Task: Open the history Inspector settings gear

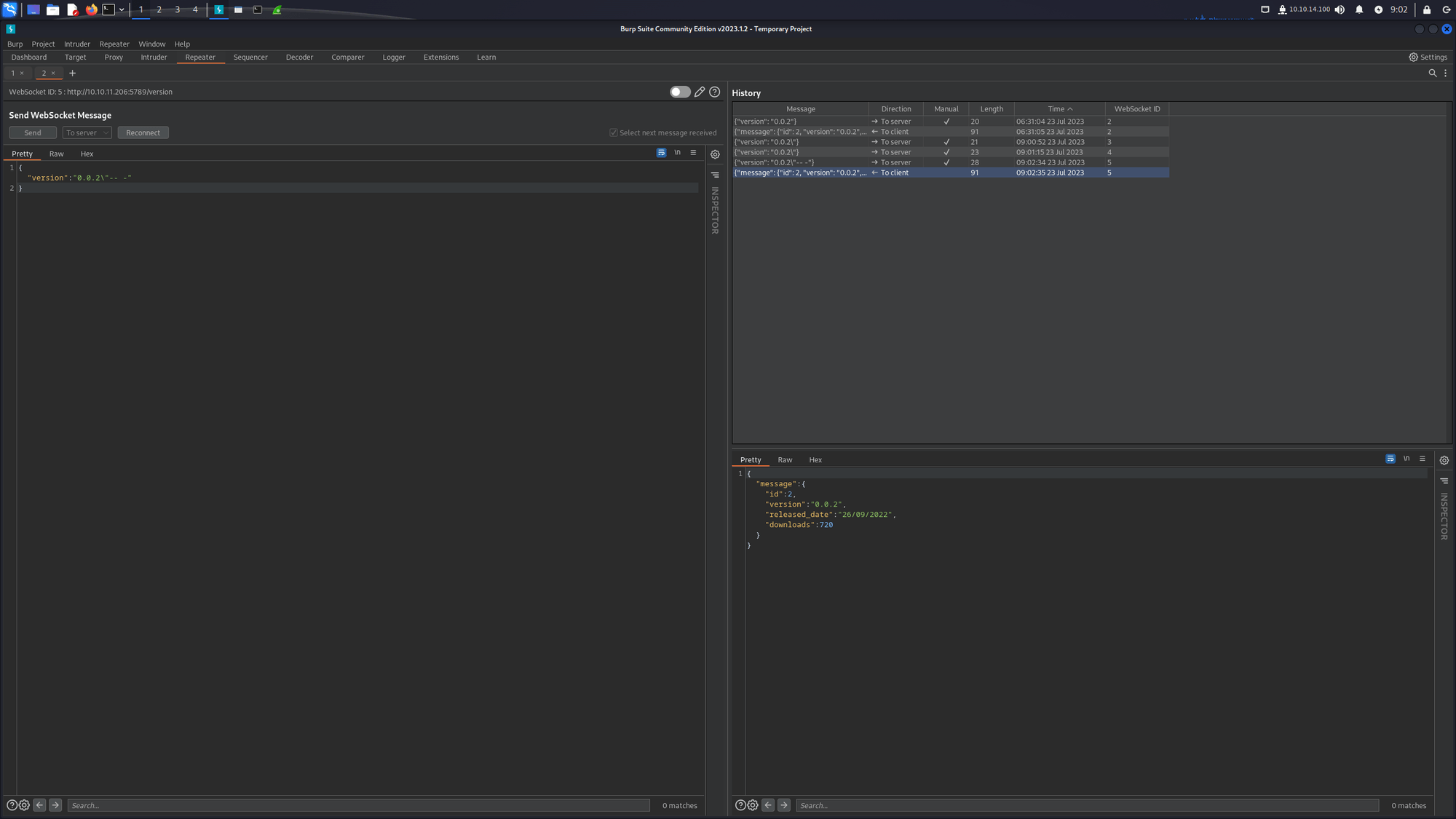Action: (1444, 460)
